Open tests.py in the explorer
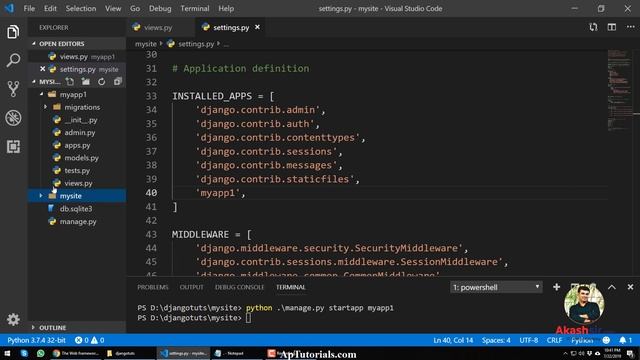 point(77,170)
